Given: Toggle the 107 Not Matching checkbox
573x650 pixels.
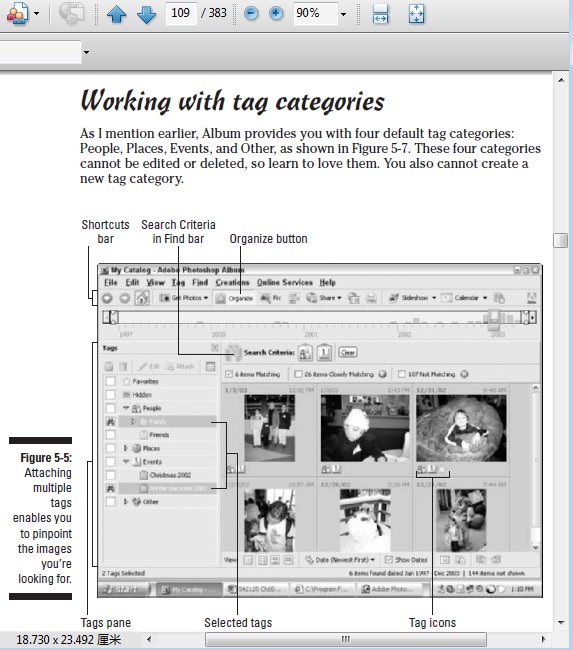Looking at the screenshot, I should click(401, 374).
